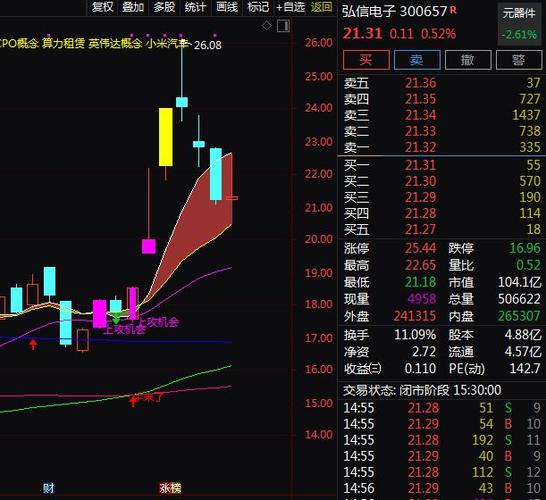Add stock via +自选 button

pos(290,7)
